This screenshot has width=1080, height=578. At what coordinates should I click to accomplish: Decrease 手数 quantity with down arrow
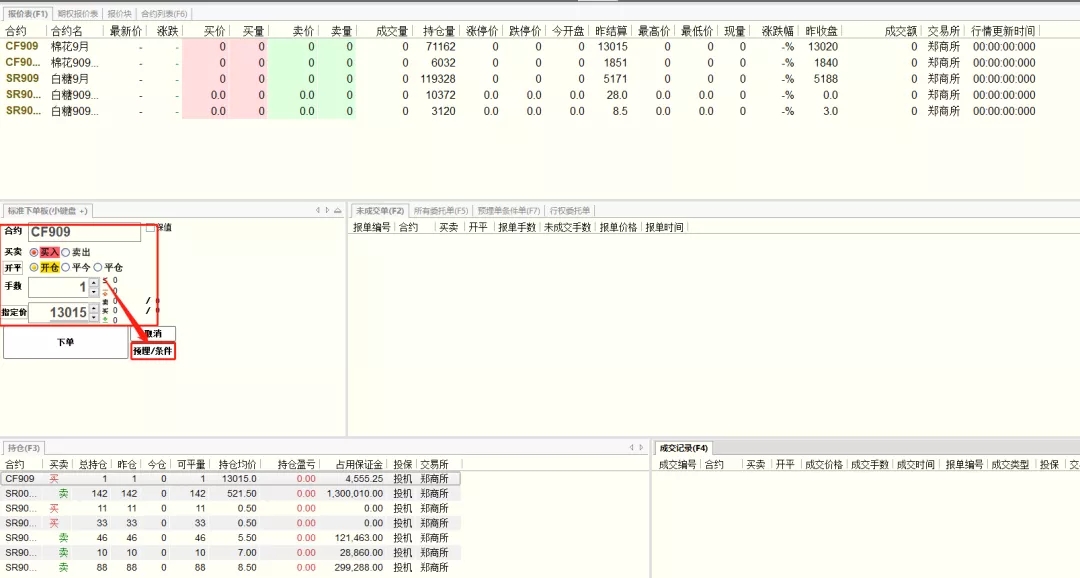point(94,292)
